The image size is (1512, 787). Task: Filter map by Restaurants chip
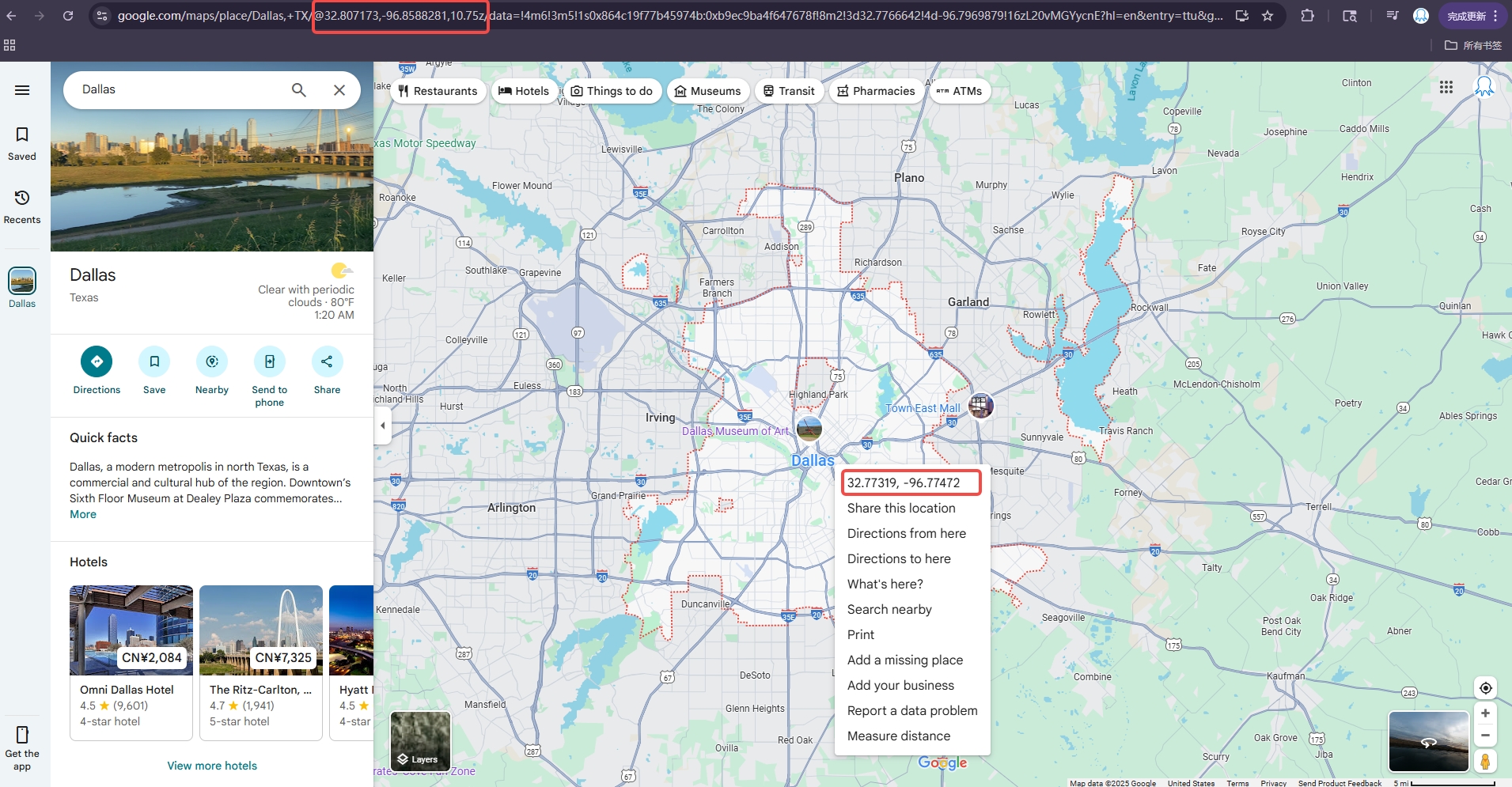click(x=438, y=91)
